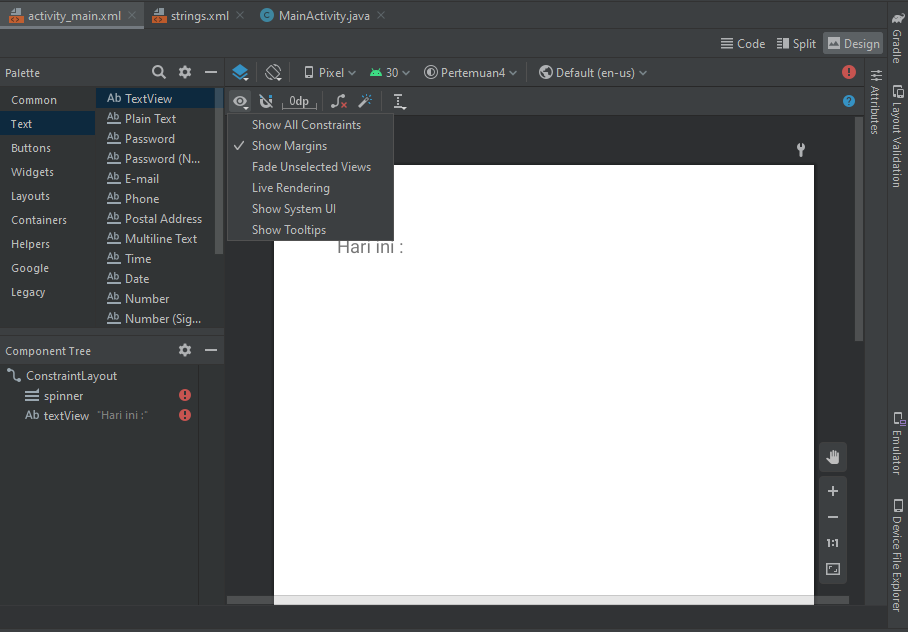Open Palette settings gear

(x=185, y=72)
